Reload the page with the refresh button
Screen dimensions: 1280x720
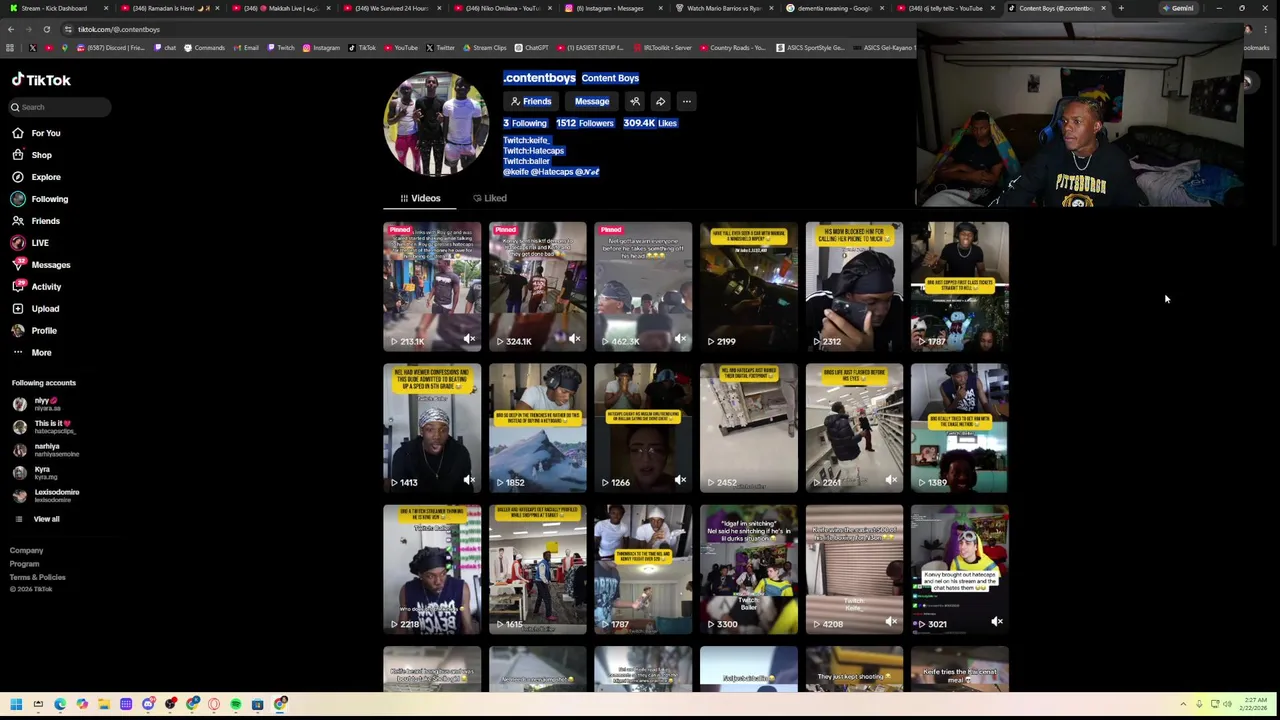click(x=46, y=29)
